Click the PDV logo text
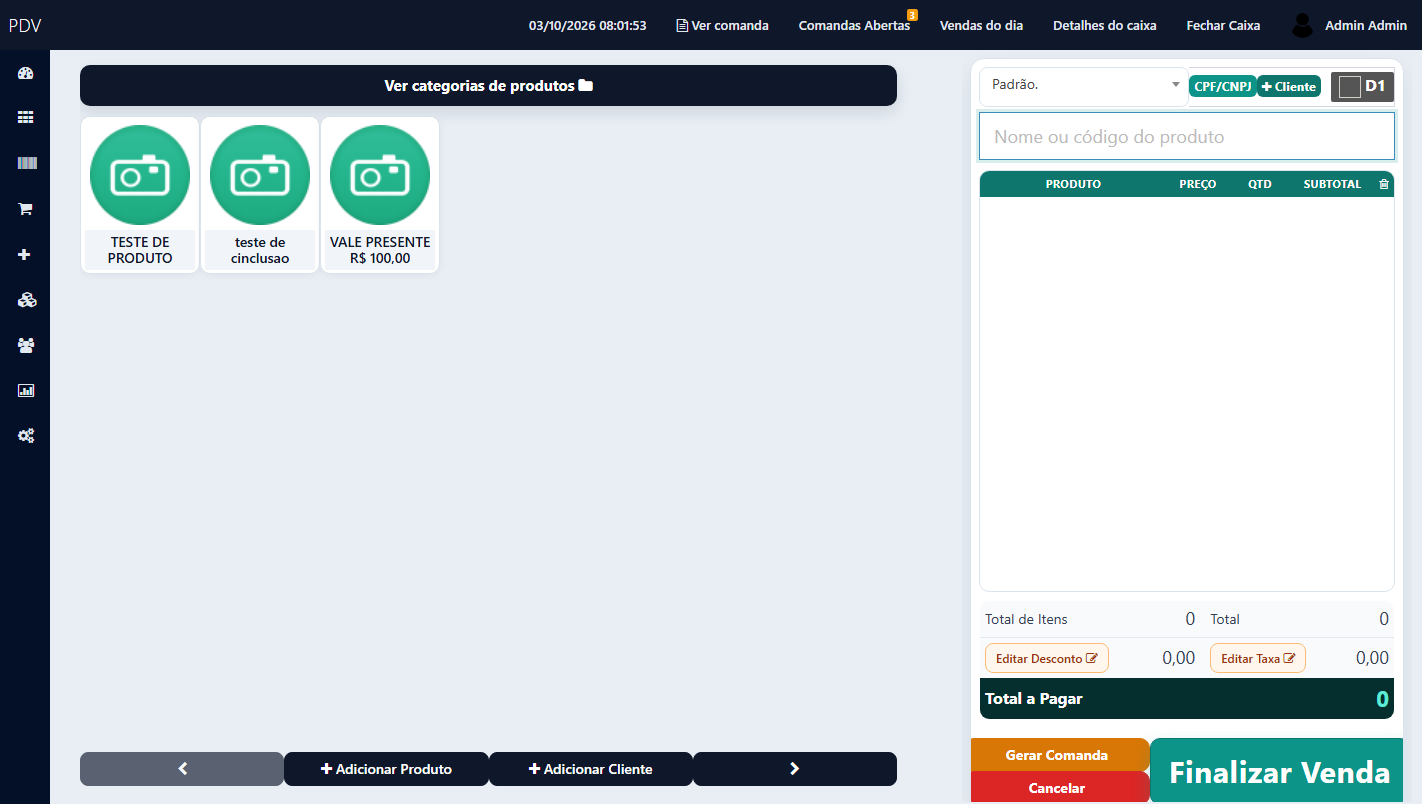The width and height of the screenshot is (1422, 804). (25, 26)
